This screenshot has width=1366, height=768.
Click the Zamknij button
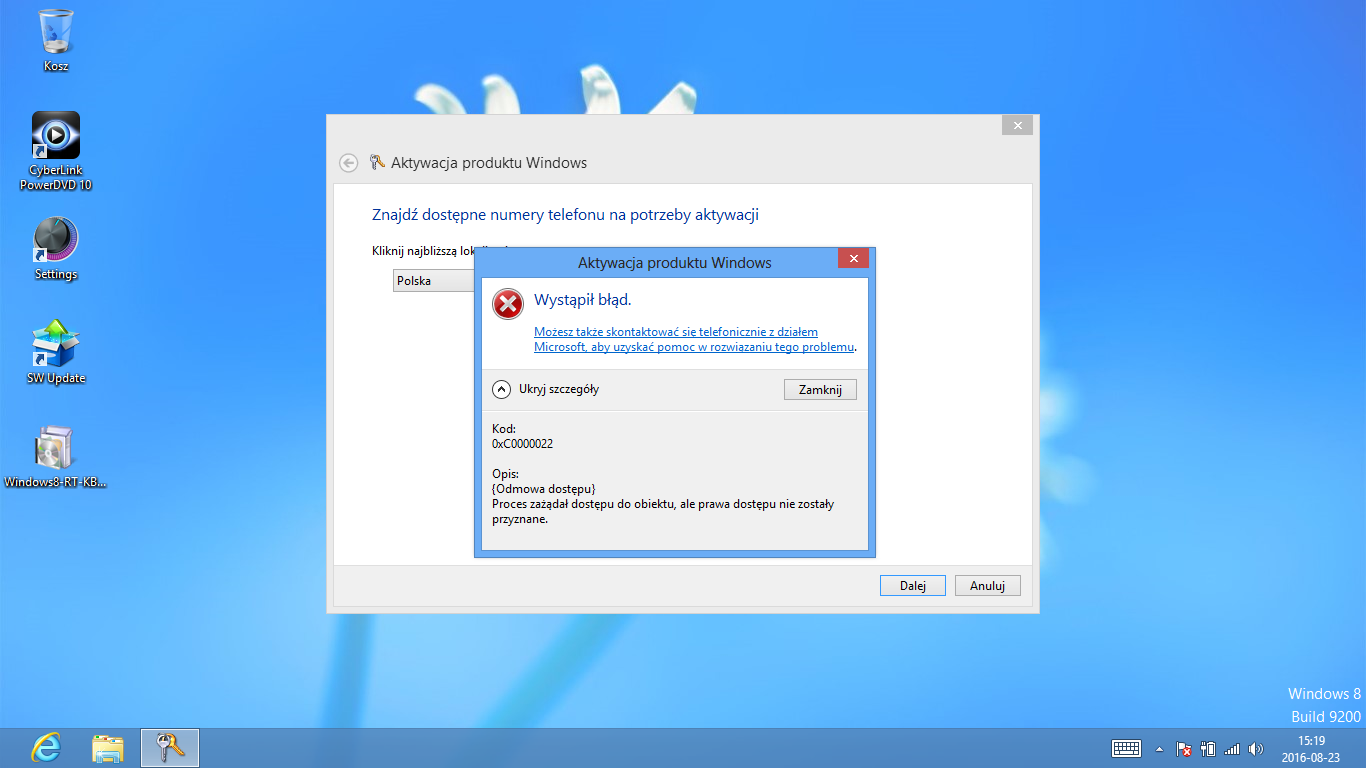click(820, 390)
